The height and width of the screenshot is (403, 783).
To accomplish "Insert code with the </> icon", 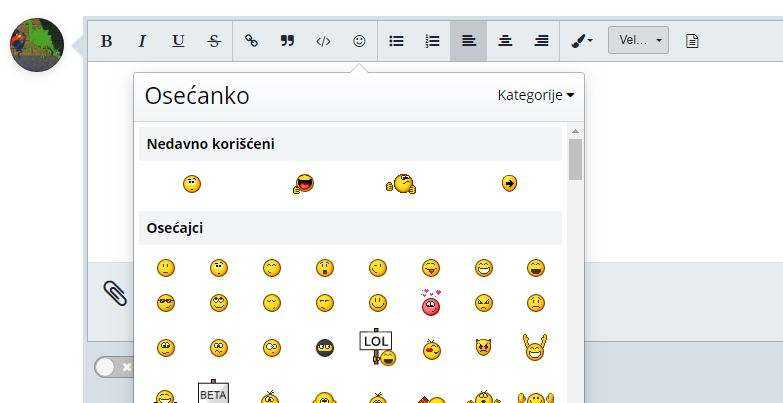I will (x=323, y=41).
